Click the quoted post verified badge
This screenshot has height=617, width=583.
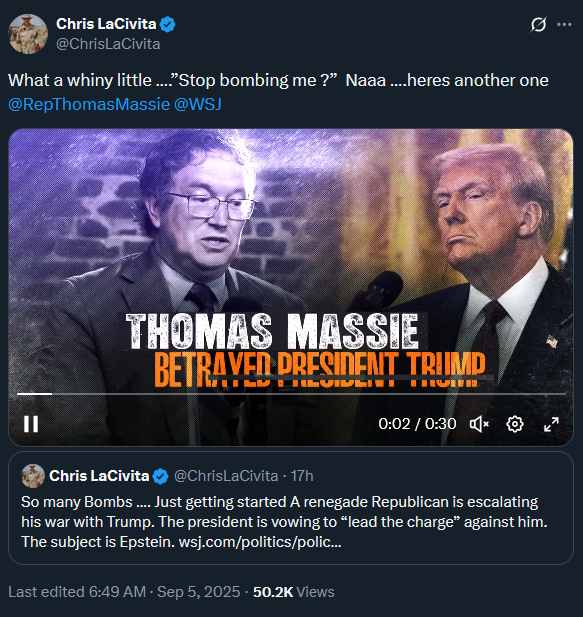161,476
